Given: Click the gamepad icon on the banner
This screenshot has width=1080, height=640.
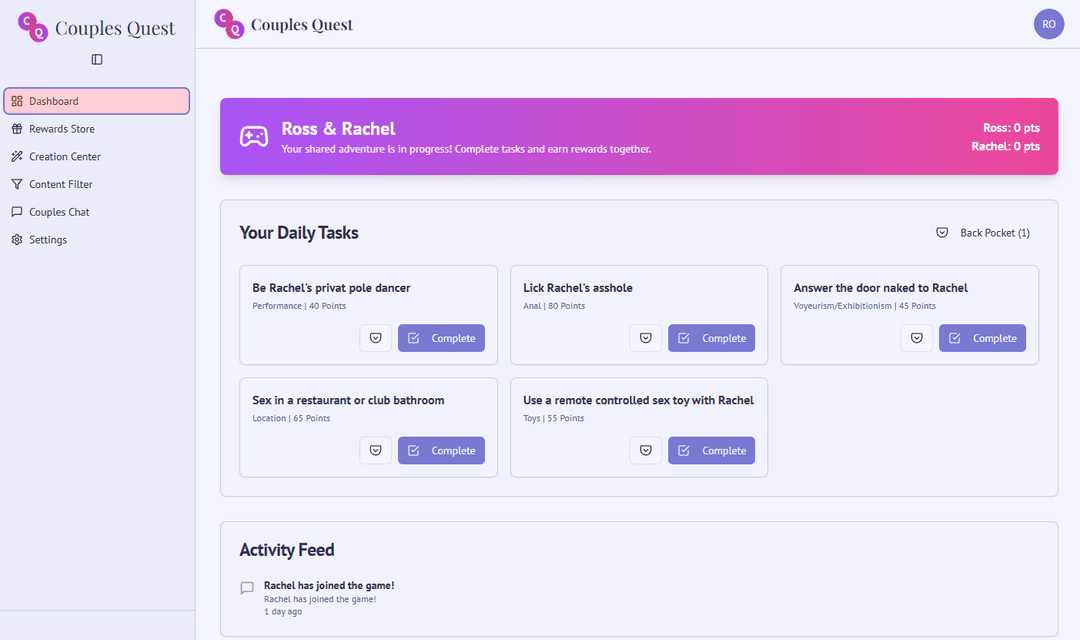Looking at the screenshot, I should (x=253, y=136).
